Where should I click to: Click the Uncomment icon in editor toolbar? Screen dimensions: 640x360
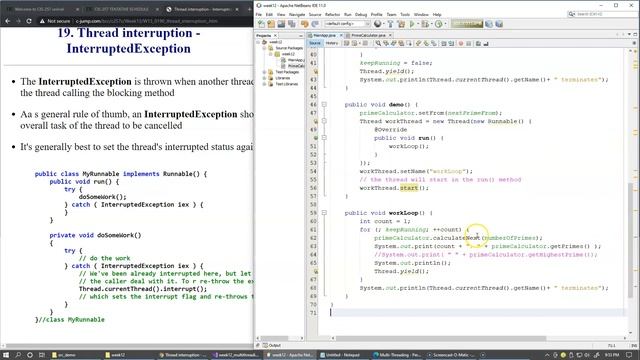486,43
